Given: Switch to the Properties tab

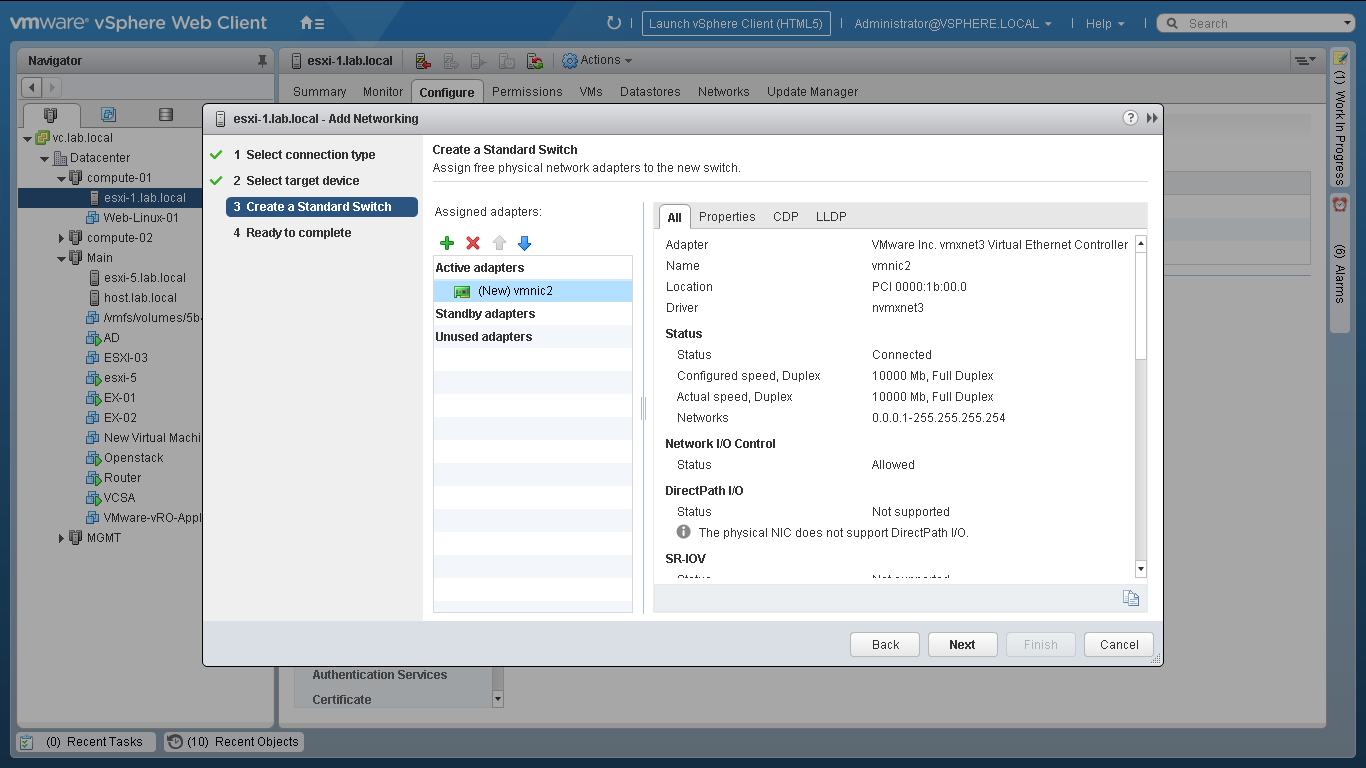Looking at the screenshot, I should pyautogui.click(x=727, y=217).
